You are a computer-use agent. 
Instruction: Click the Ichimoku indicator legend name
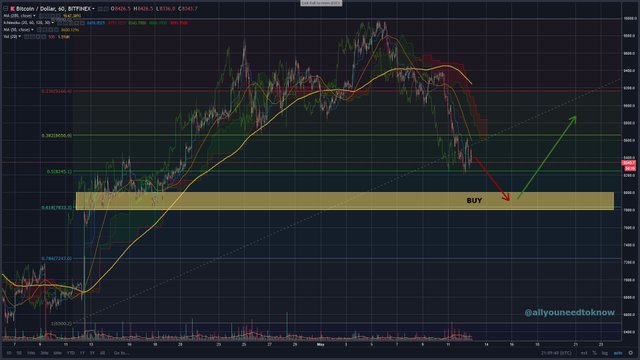point(27,23)
